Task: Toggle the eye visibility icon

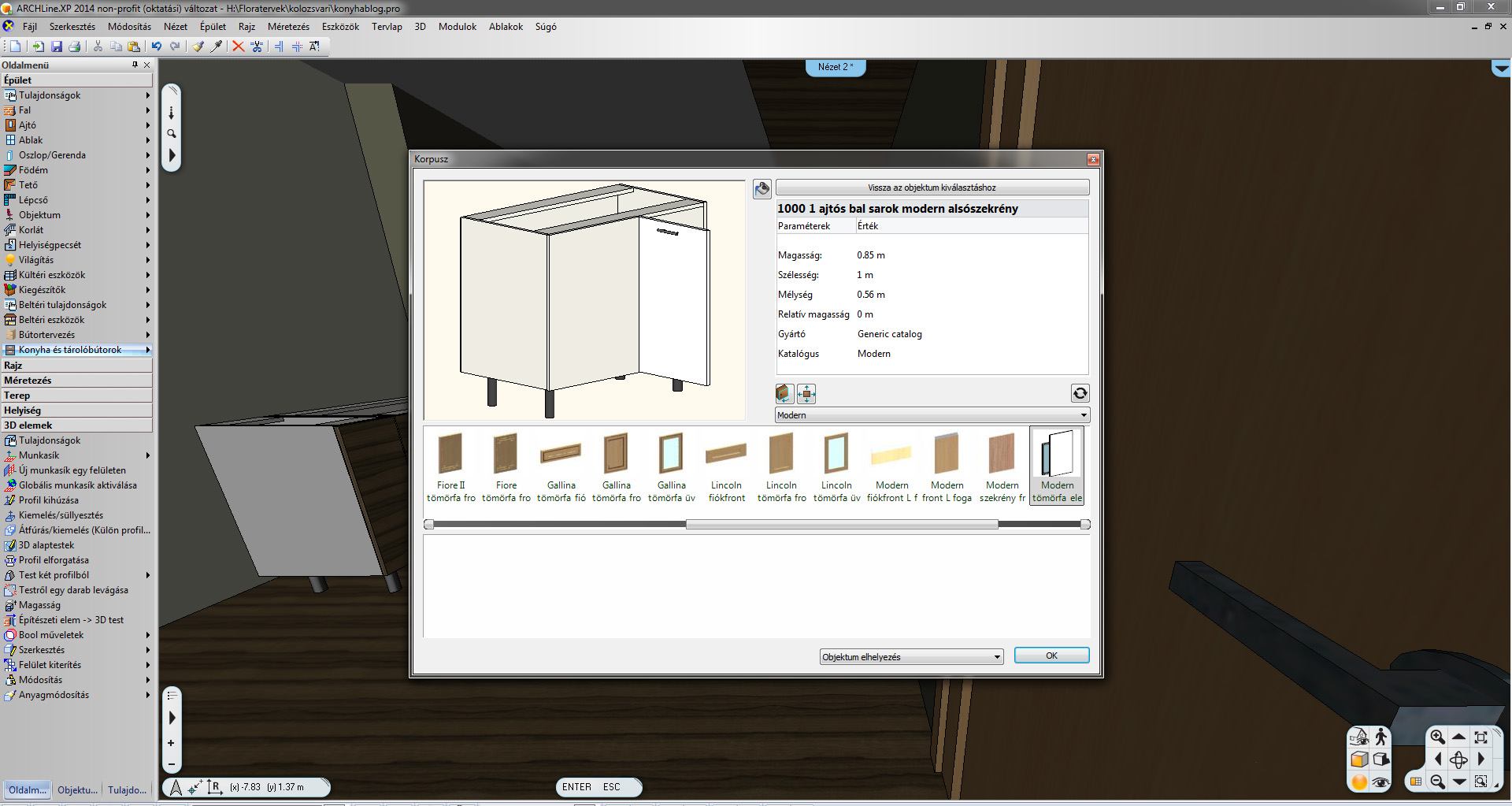Action: (x=1380, y=782)
